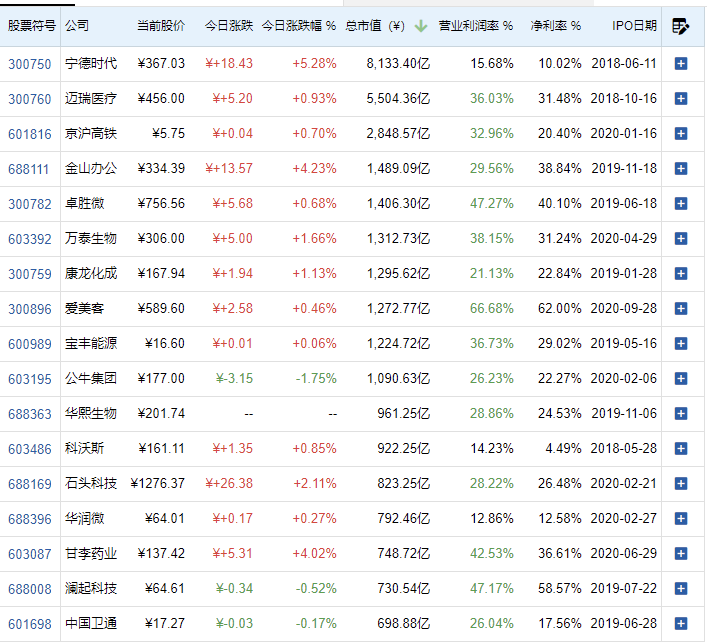The width and height of the screenshot is (707, 642).
Task: Expand the plus icon for 京沪高铁 row
Action: [681, 133]
